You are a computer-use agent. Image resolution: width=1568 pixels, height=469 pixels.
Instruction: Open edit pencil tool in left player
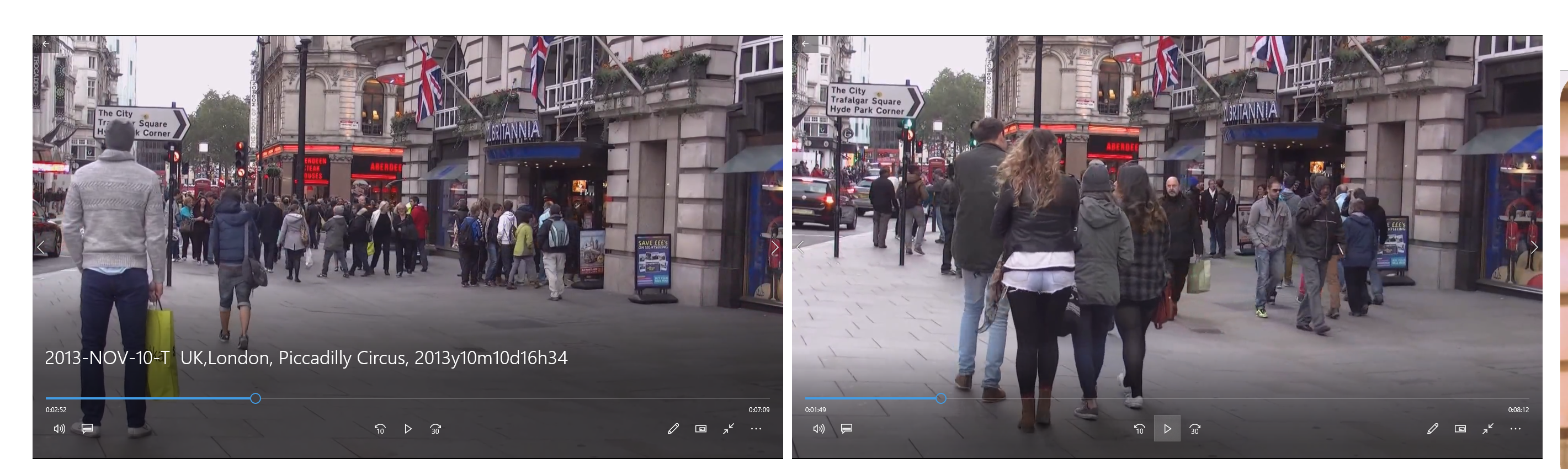point(673,429)
